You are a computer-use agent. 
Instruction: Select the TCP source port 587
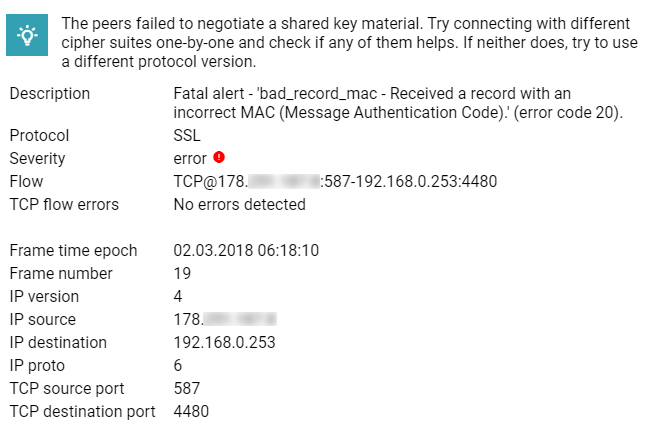click(186, 388)
